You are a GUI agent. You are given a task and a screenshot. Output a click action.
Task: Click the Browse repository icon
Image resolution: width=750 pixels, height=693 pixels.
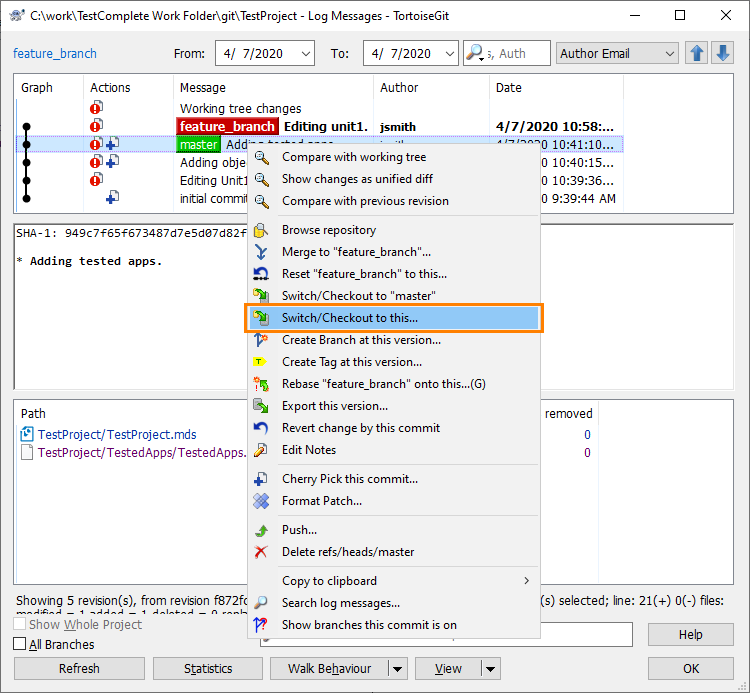pyautogui.click(x=261, y=230)
